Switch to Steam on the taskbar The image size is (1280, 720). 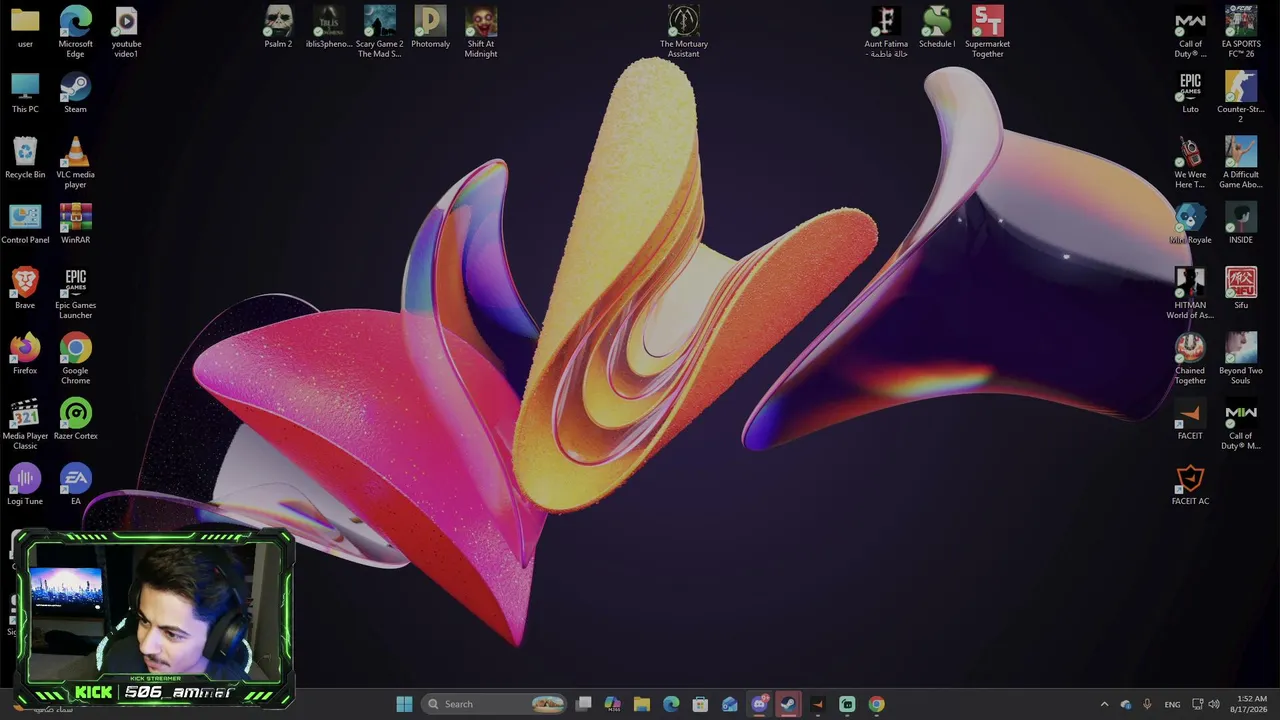[788, 704]
